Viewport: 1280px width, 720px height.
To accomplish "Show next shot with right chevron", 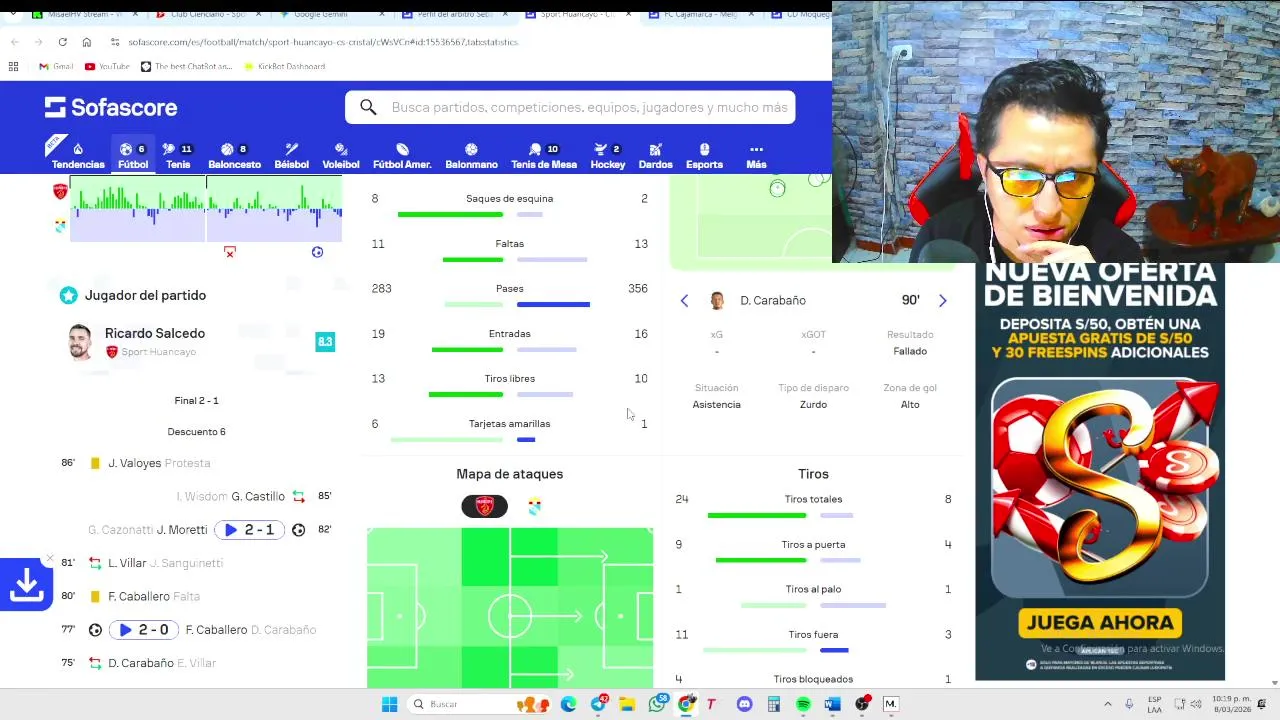I will point(942,300).
